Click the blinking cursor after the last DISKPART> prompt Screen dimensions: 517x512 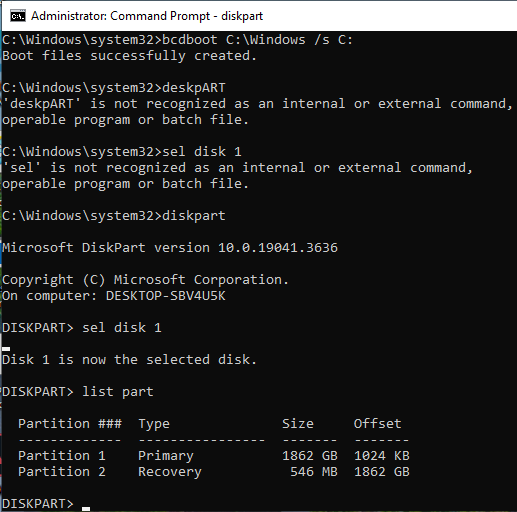pyautogui.click(x=86, y=508)
